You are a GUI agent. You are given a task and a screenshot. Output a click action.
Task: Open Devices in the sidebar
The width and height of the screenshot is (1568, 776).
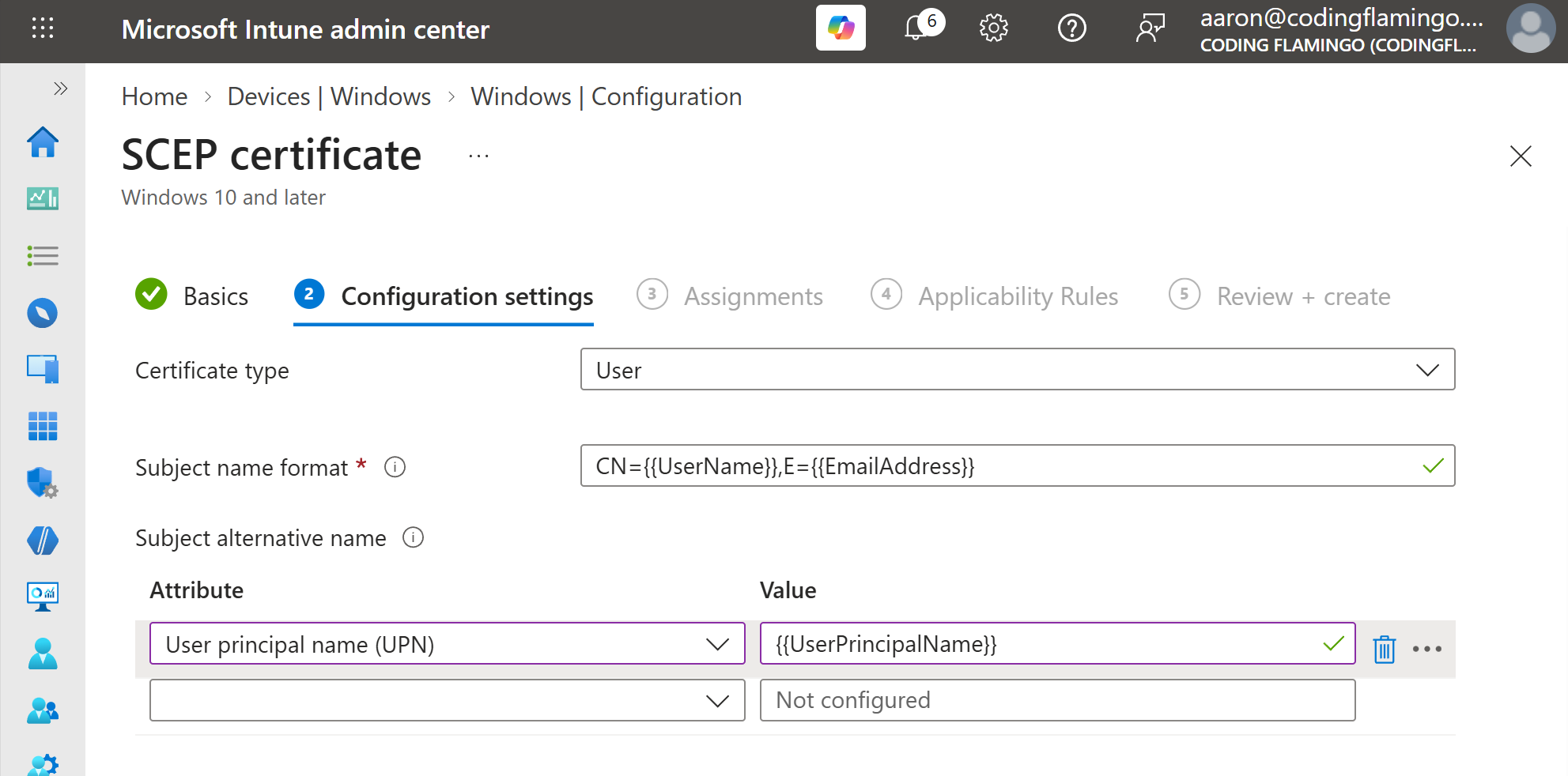(43, 369)
